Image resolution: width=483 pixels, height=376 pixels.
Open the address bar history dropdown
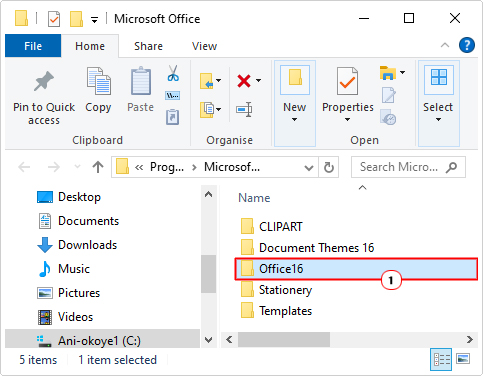pyautogui.click(x=309, y=168)
